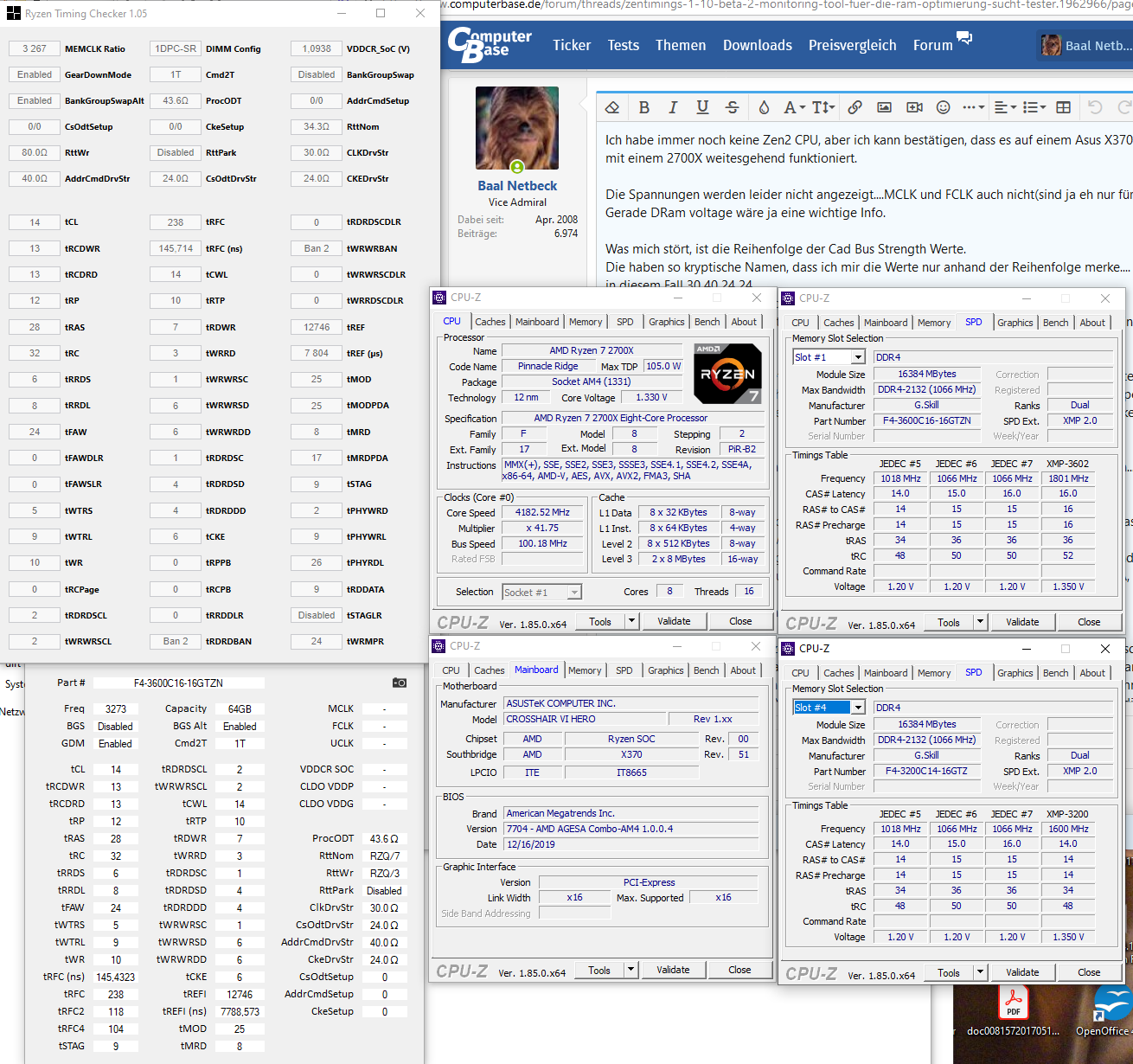Open Ticker link in site navigation

pyautogui.click(x=572, y=45)
